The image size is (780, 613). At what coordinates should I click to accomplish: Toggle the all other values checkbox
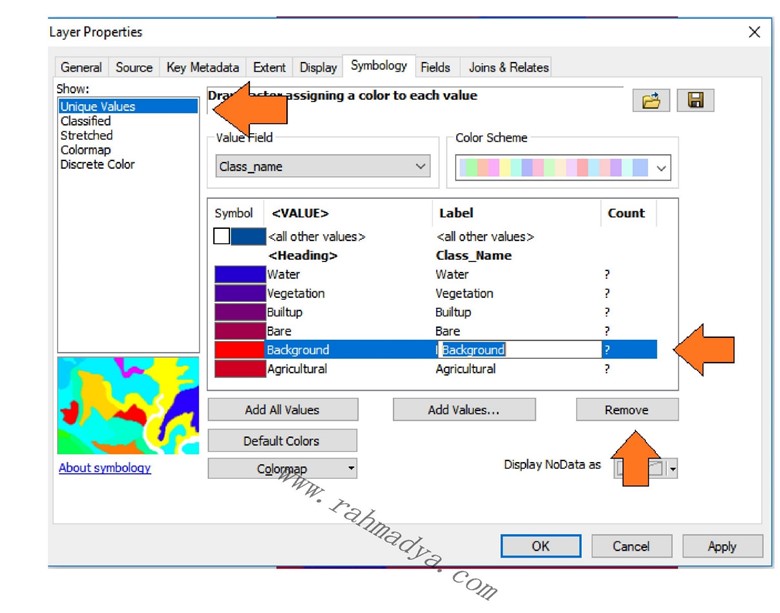click(222, 237)
